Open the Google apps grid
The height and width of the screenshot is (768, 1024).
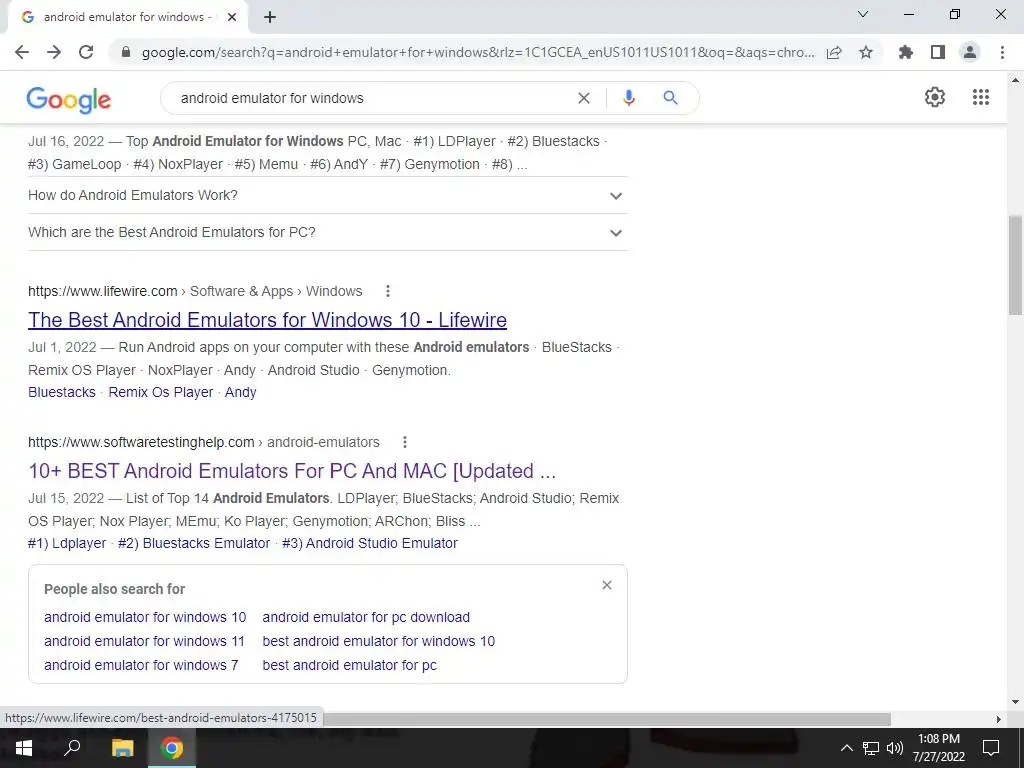click(981, 97)
